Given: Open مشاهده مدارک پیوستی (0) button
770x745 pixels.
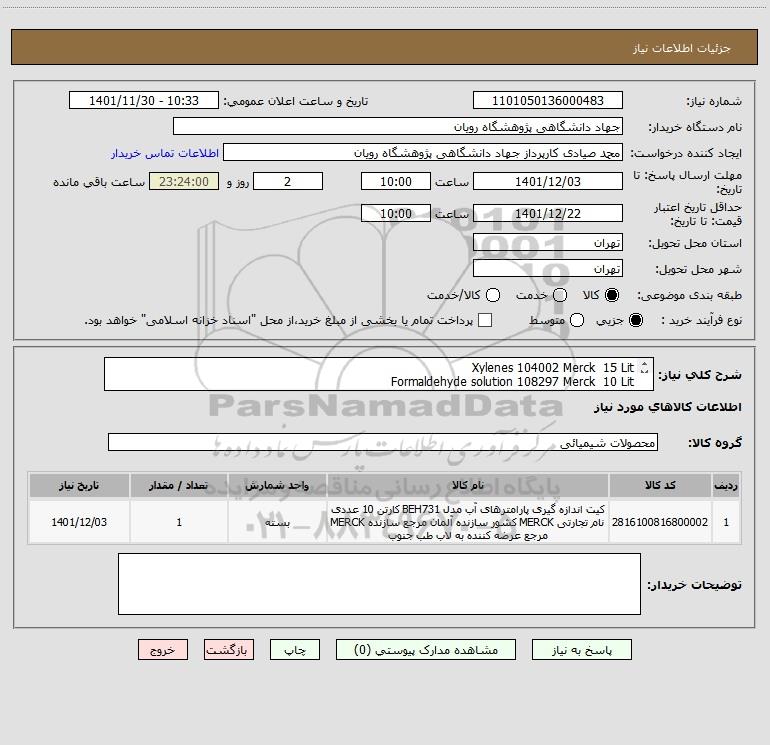Looking at the screenshot, I should 425,650.
